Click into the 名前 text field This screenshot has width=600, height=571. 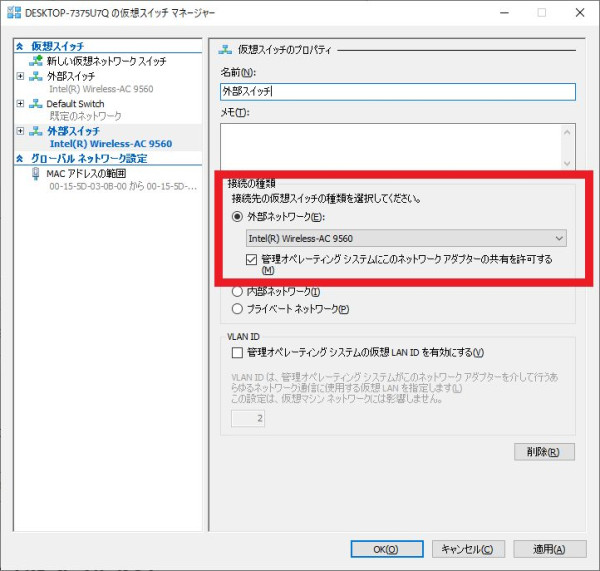[397, 91]
